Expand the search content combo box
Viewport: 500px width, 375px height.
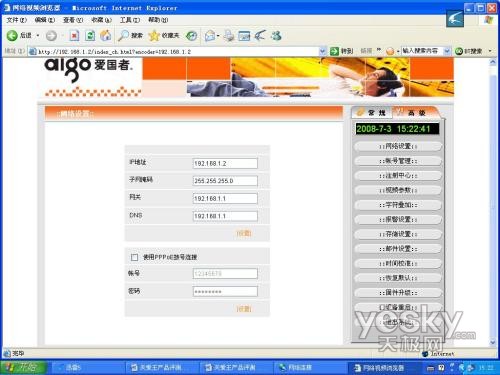click(447, 51)
